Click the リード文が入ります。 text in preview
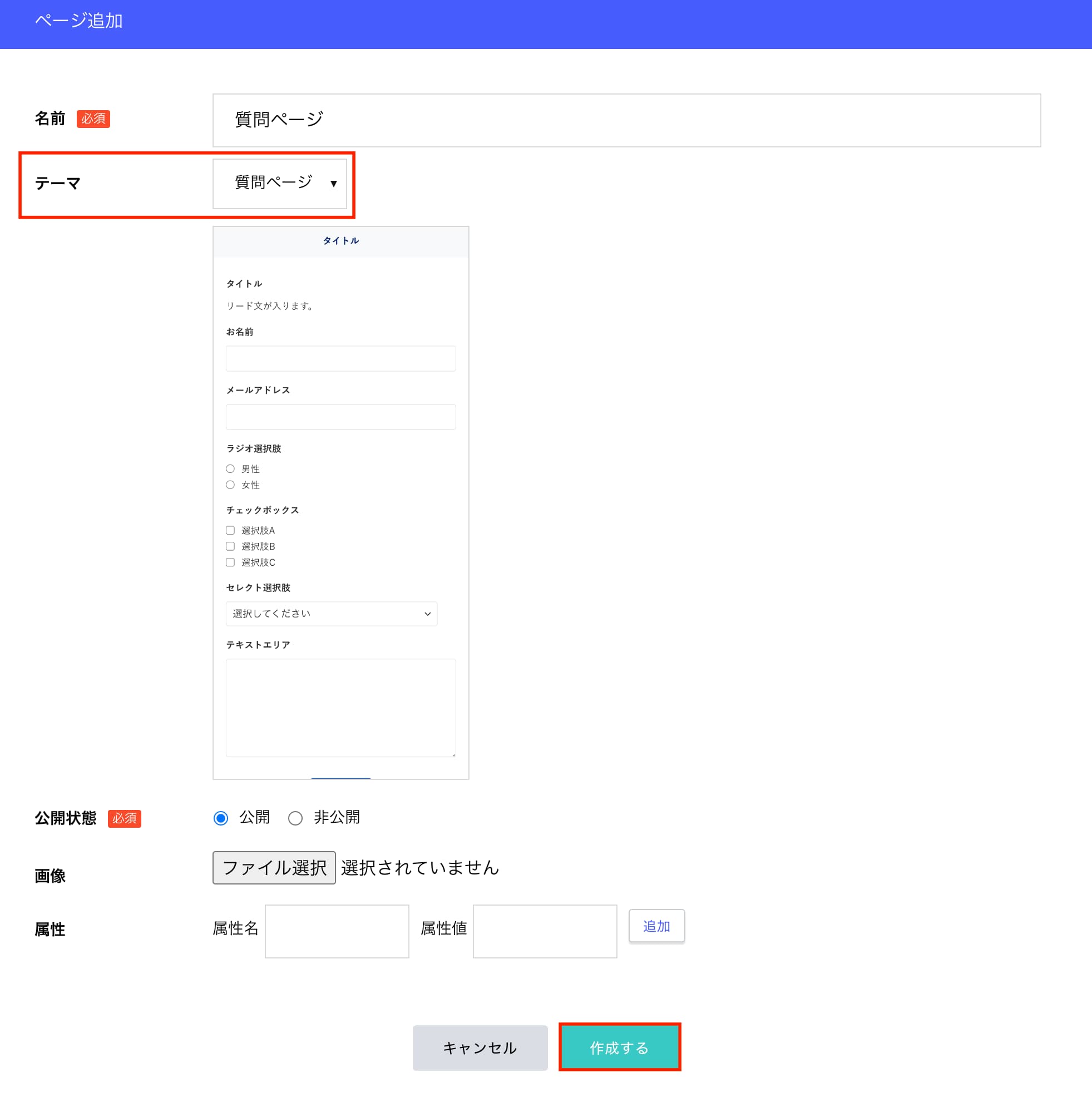The height and width of the screenshot is (1107, 1092). (x=270, y=306)
